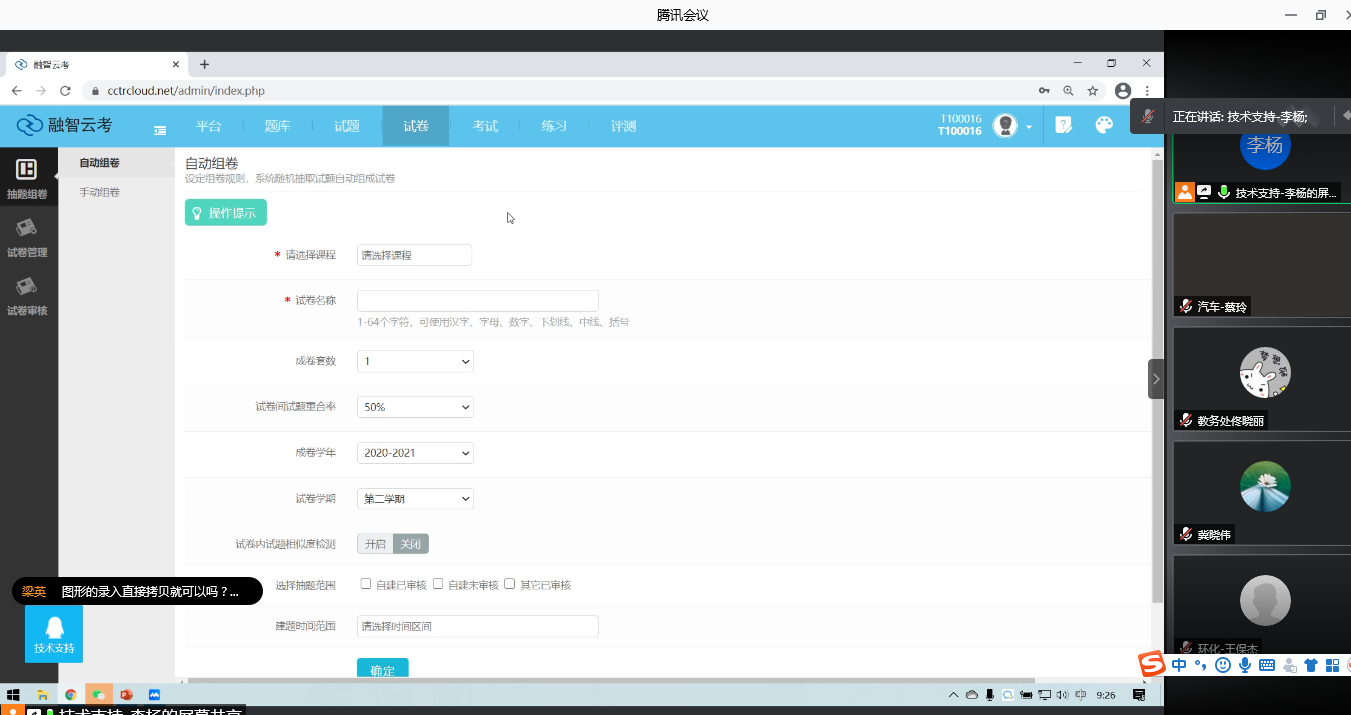The height and width of the screenshot is (715, 1351).
Task: Select the 裴晓伟 participant tile
Action: (x=1262, y=492)
